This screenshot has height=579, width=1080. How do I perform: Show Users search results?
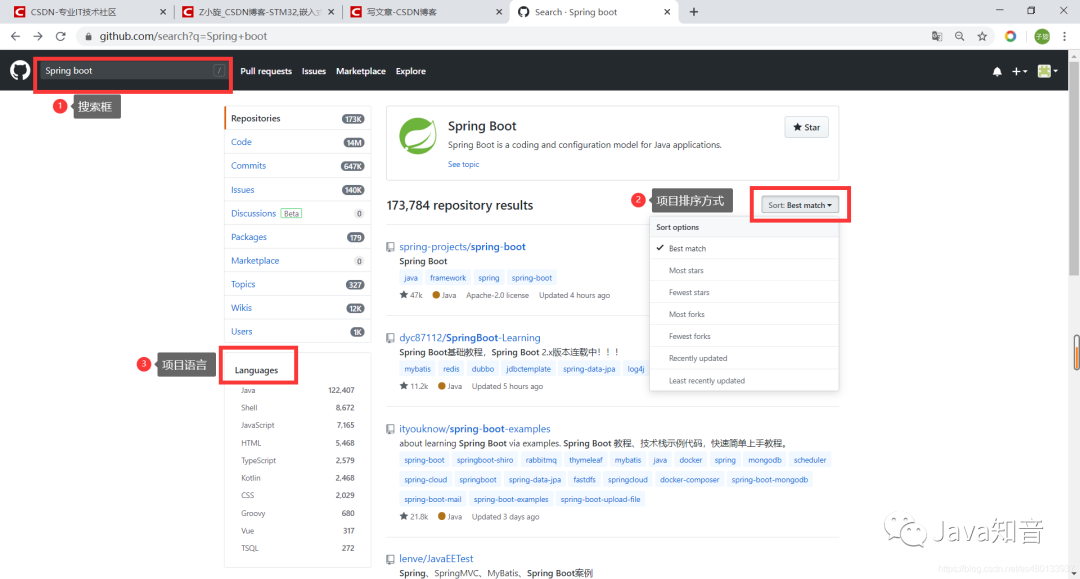[x=298, y=331]
